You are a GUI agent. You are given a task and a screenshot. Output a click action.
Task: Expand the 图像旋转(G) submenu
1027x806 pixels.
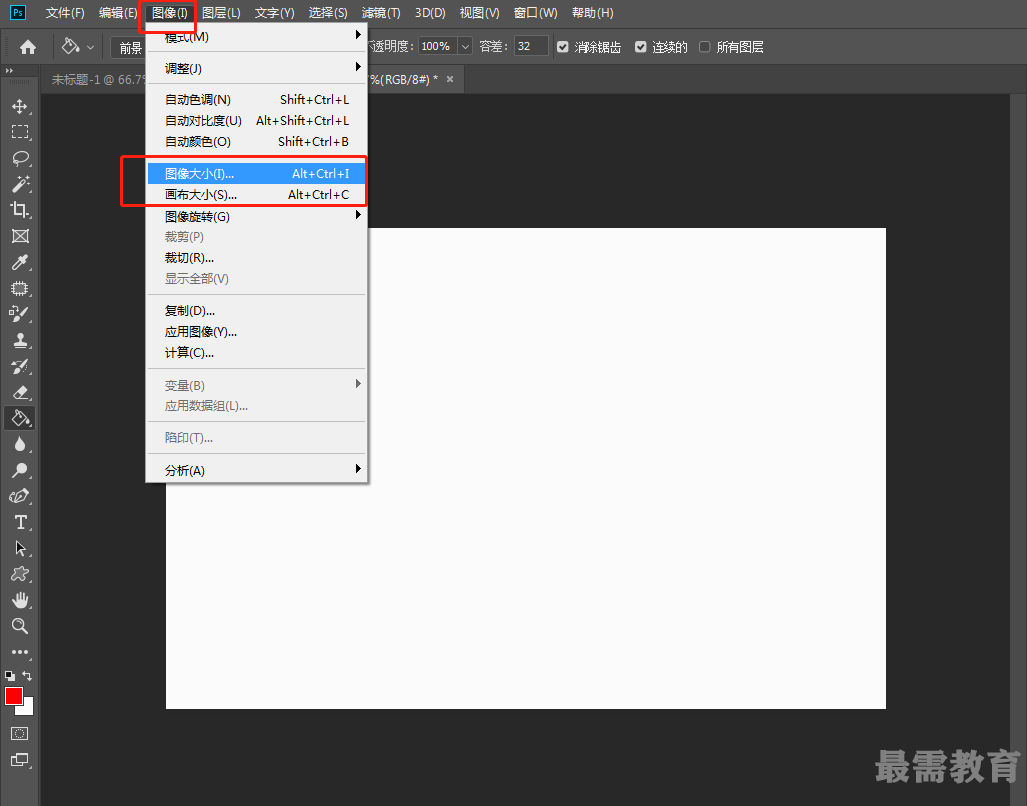tap(255, 216)
